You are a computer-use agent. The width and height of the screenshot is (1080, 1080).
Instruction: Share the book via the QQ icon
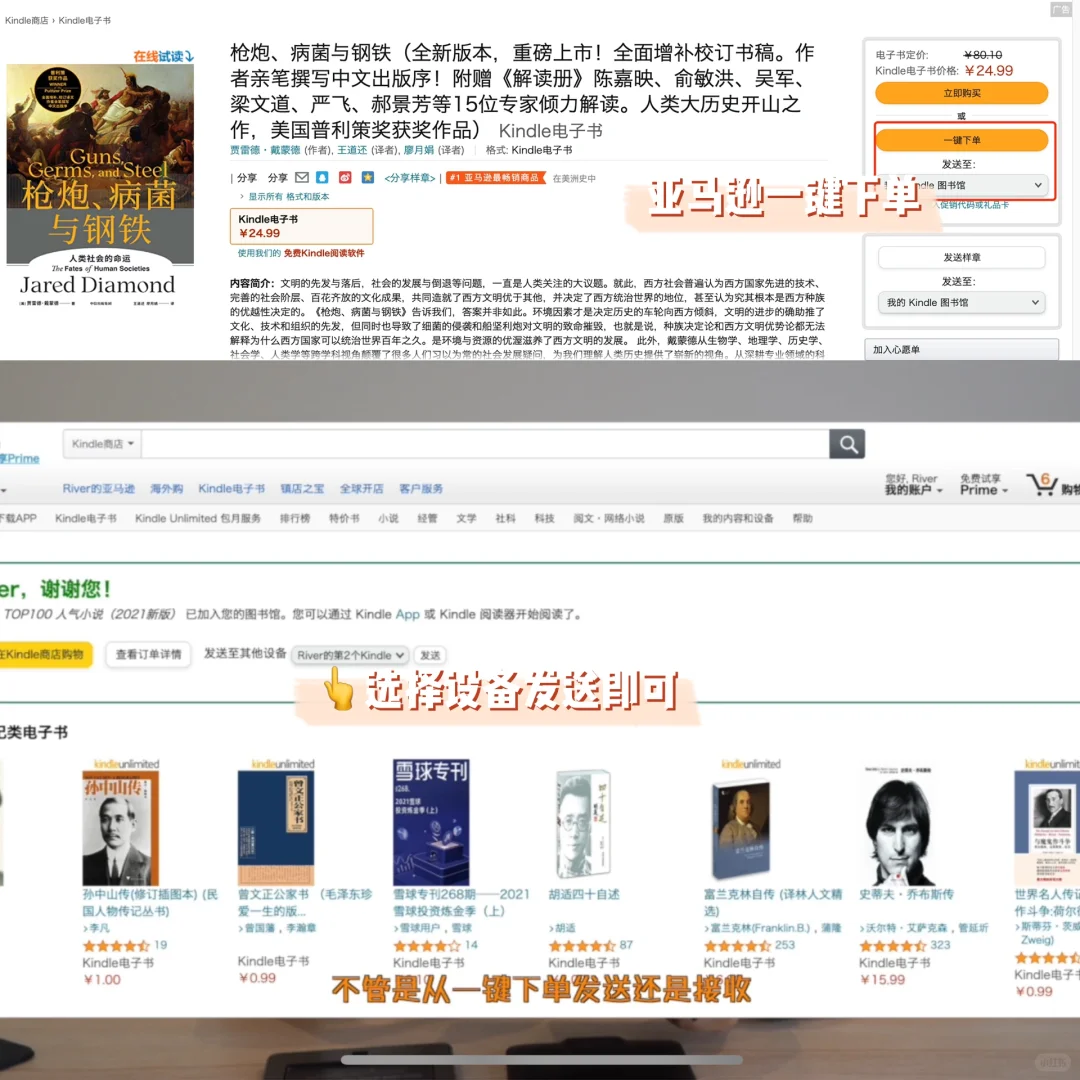pos(322,178)
